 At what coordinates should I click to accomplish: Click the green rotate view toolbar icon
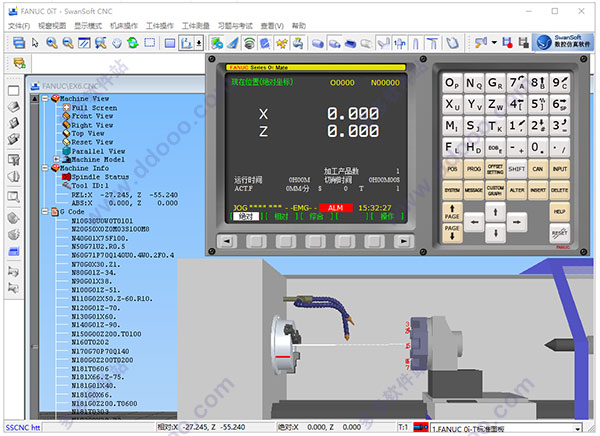point(133,43)
